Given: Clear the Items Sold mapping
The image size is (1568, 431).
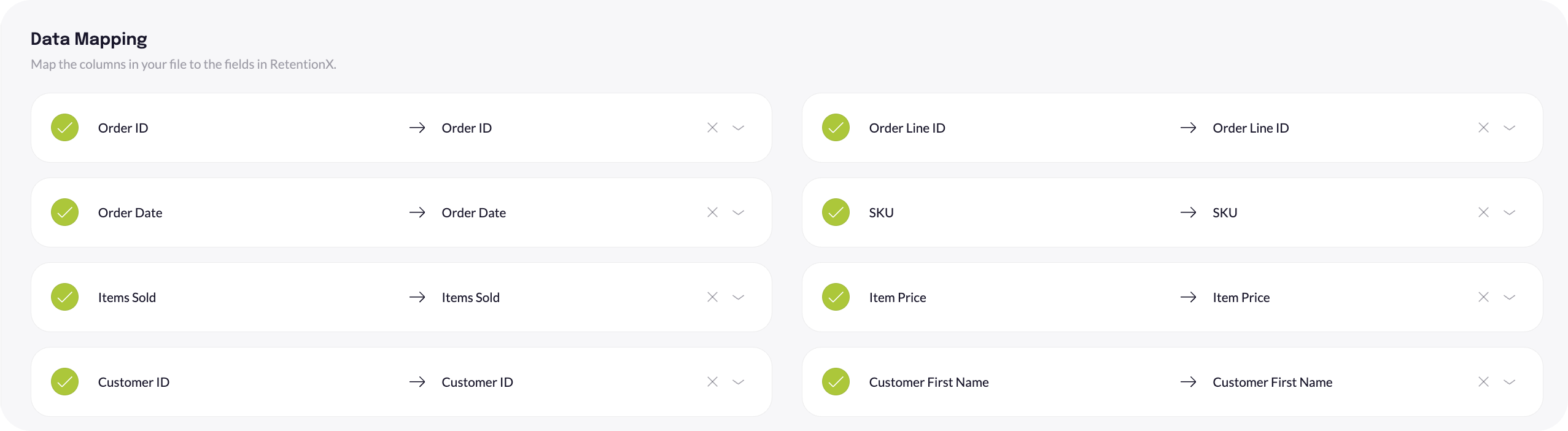Looking at the screenshot, I should click(712, 297).
